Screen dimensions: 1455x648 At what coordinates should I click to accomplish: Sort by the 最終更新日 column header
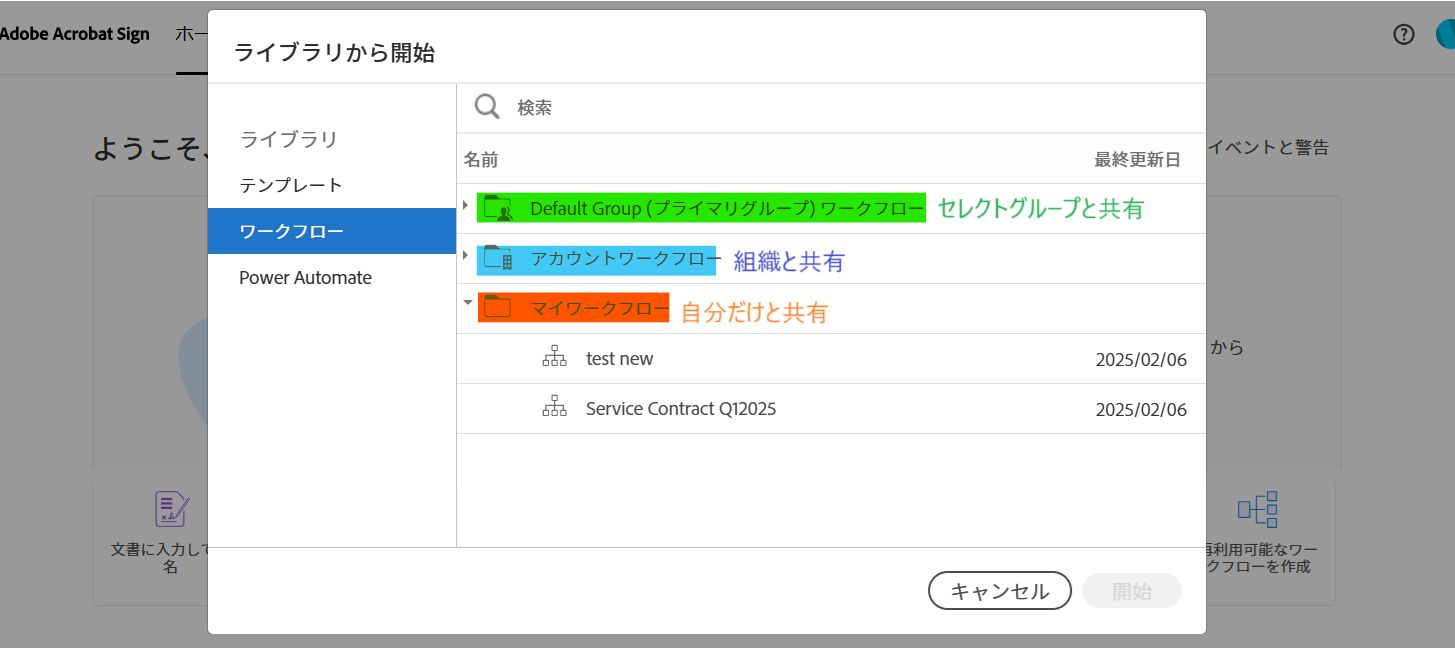click(1138, 159)
